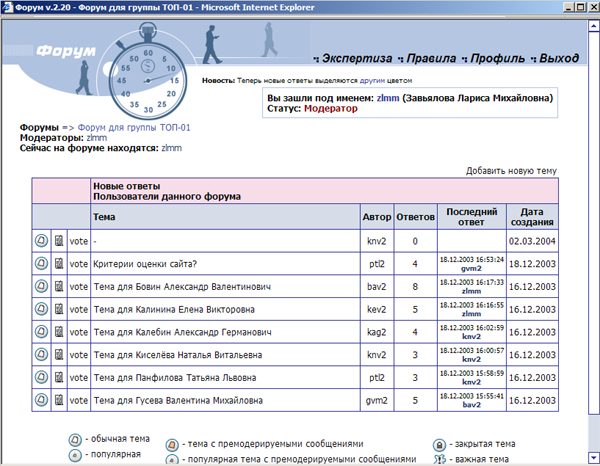600x466 pixels.
Task: Click topic icon in 'Тема для Гусева' row
Action: [41, 401]
